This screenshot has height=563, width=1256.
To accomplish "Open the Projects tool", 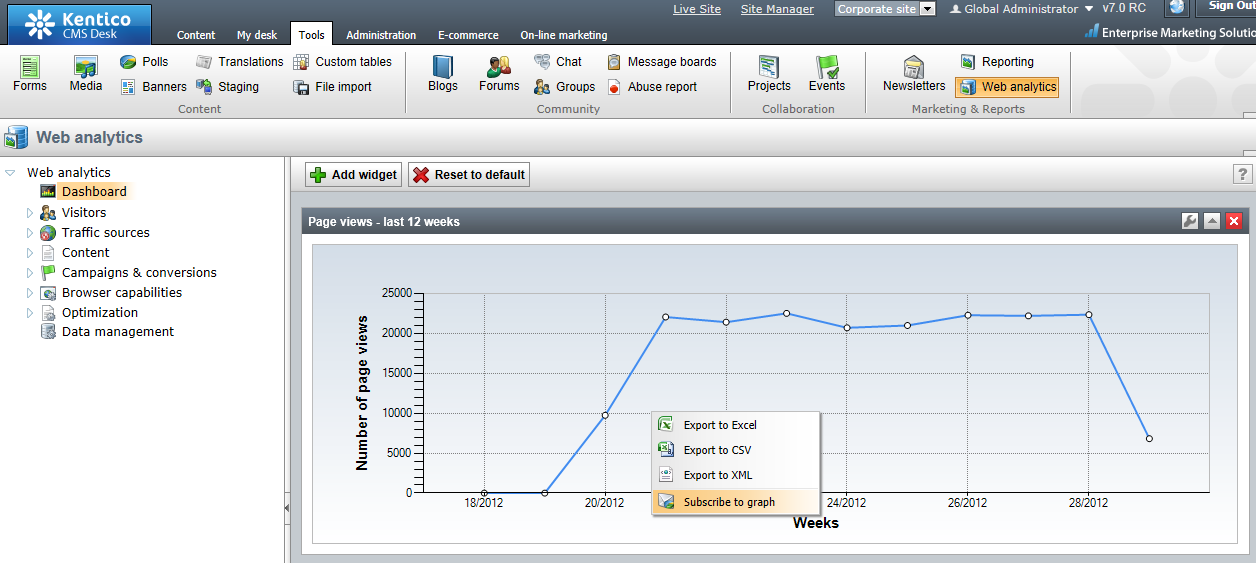I will pyautogui.click(x=769, y=73).
